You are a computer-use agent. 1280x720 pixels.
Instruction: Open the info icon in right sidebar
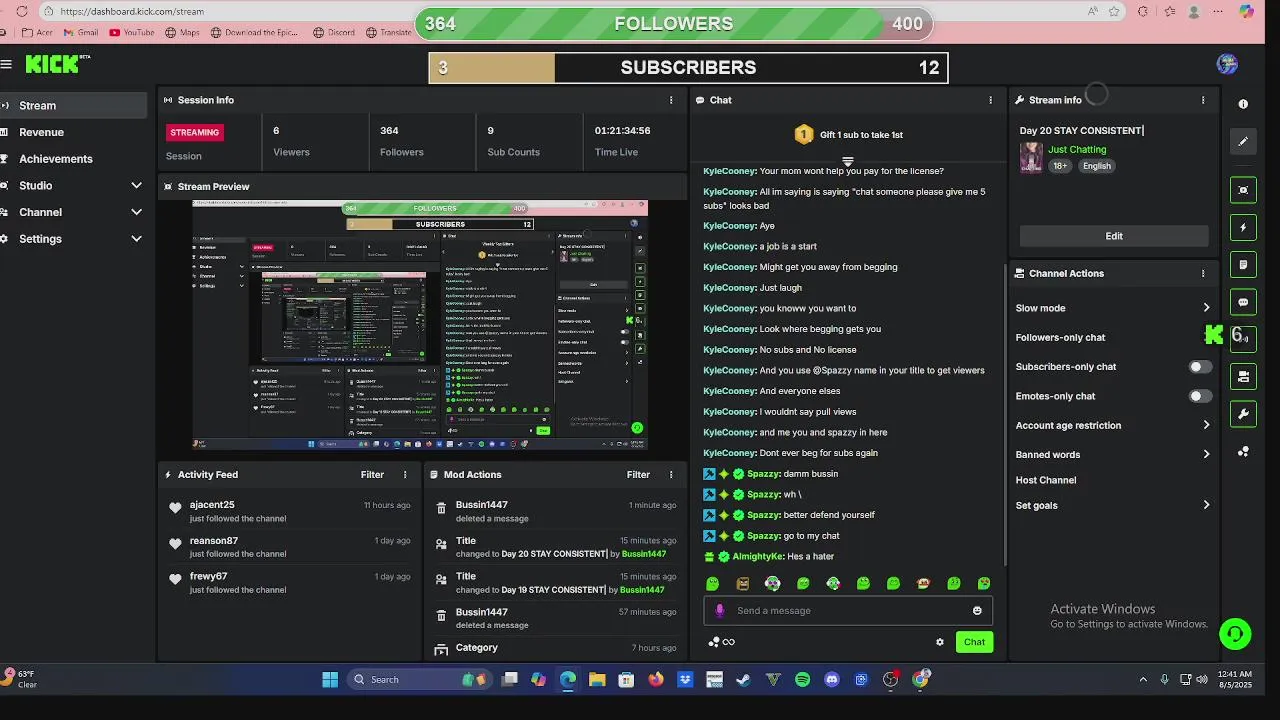pos(1243,104)
